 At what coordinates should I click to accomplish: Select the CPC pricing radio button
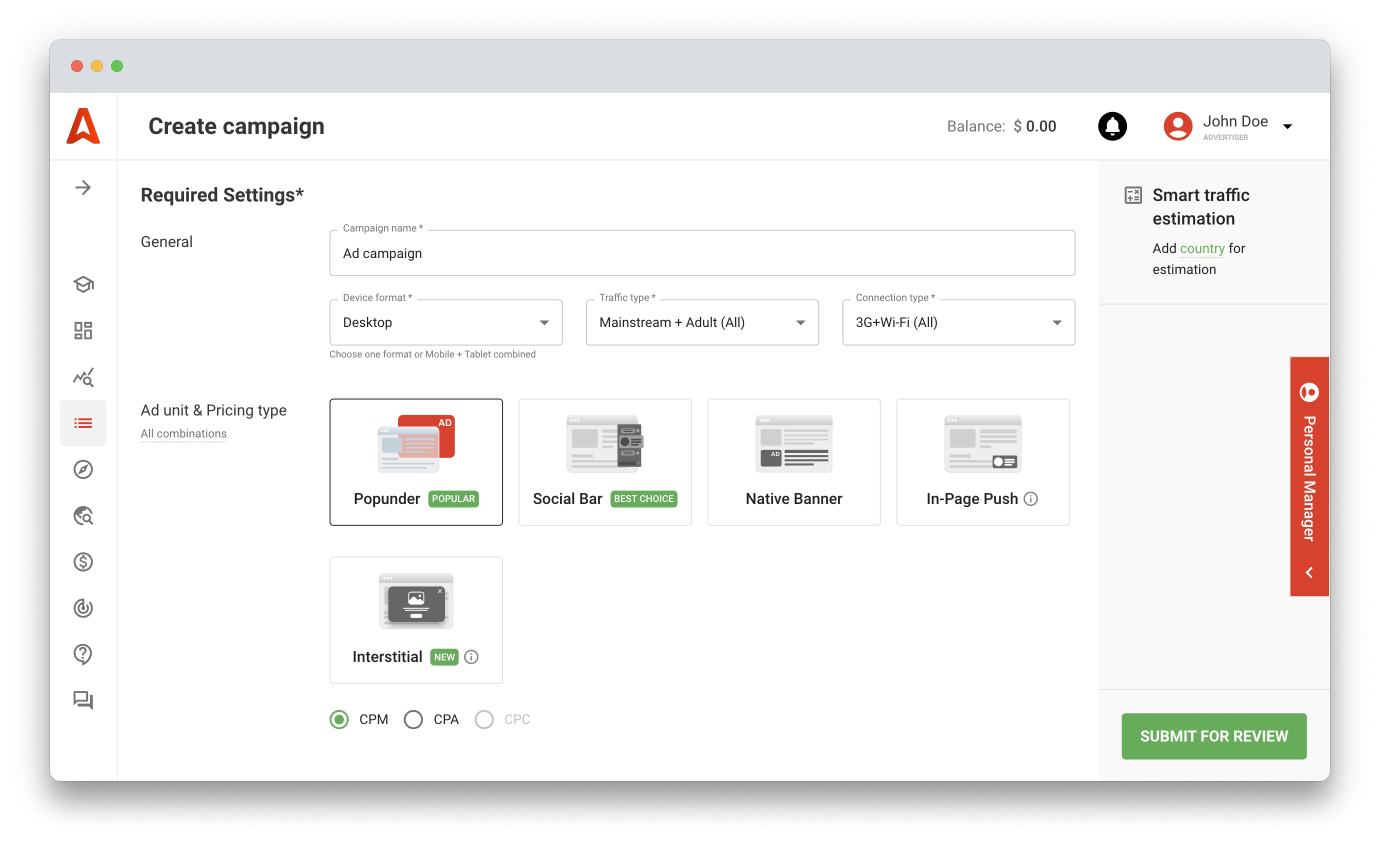pyautogui.click(x=484, y=719)
